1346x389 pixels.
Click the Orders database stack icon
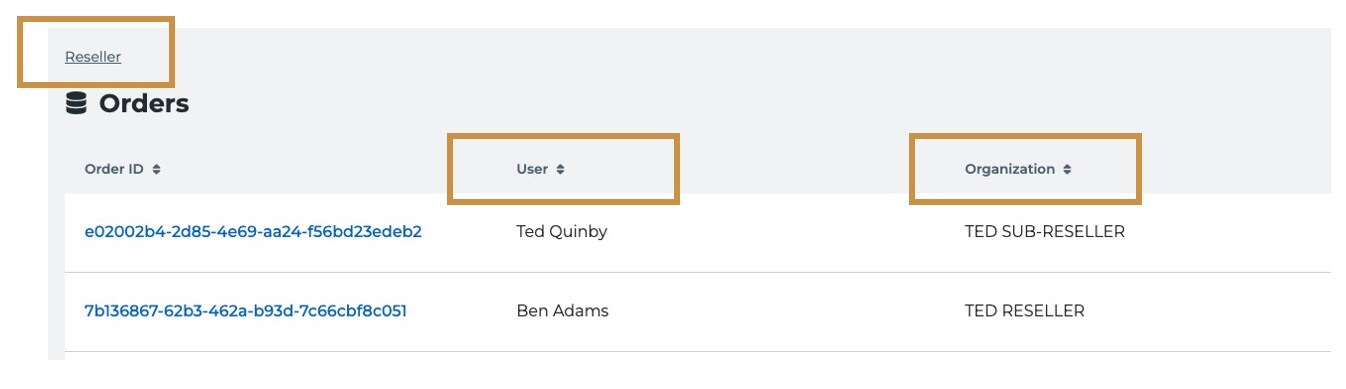[76, 103]
